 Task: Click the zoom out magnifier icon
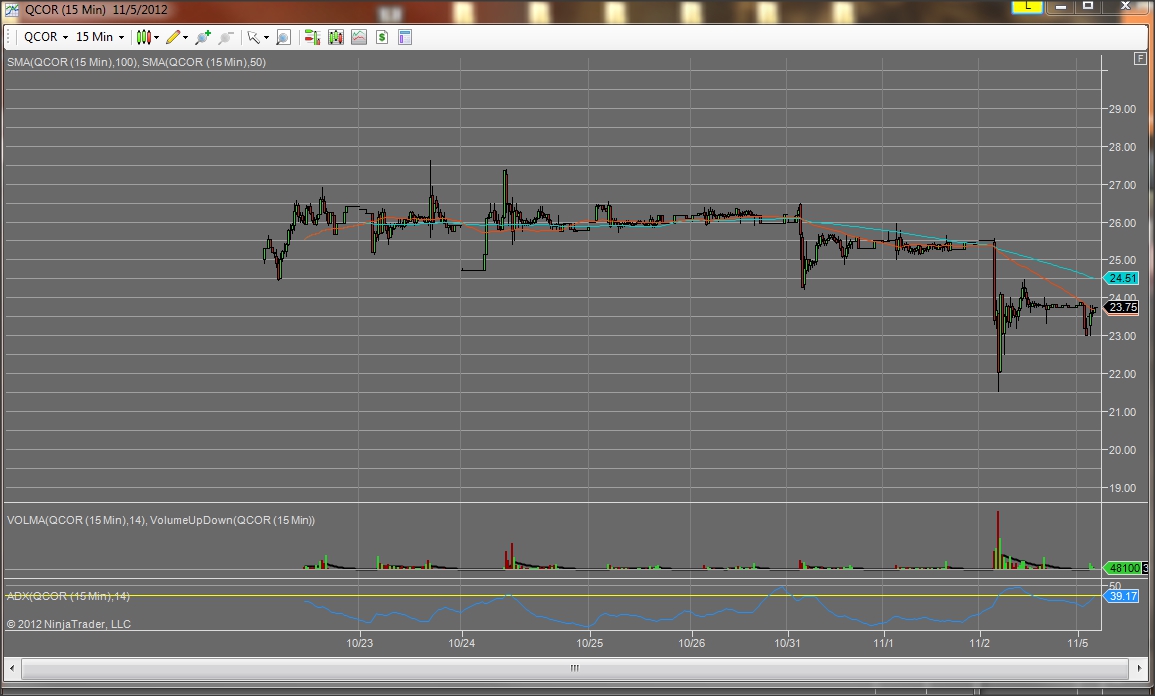226,37
